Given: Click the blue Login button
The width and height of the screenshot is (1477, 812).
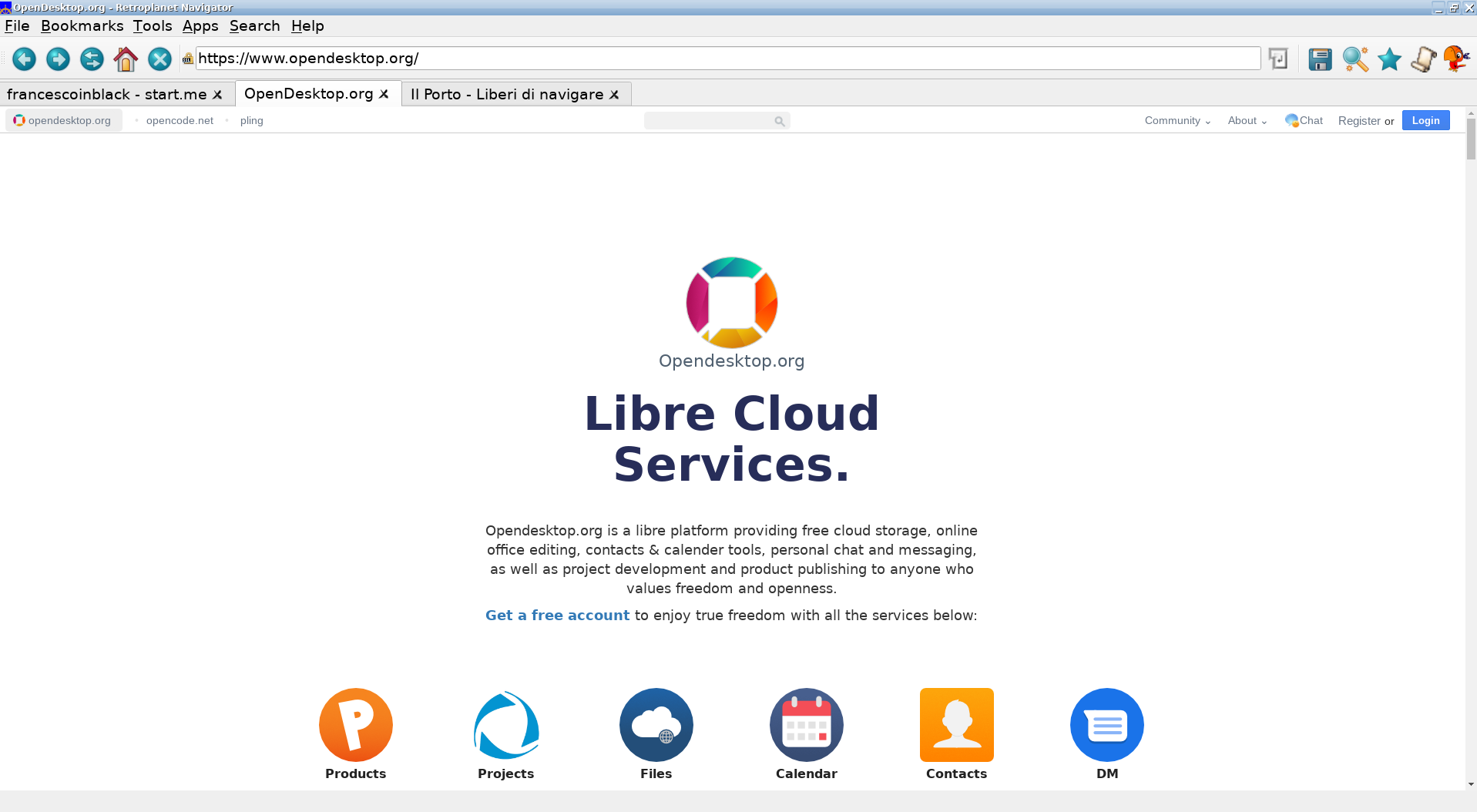Looking at the screenshot, I should click(x=1425, y=120).
